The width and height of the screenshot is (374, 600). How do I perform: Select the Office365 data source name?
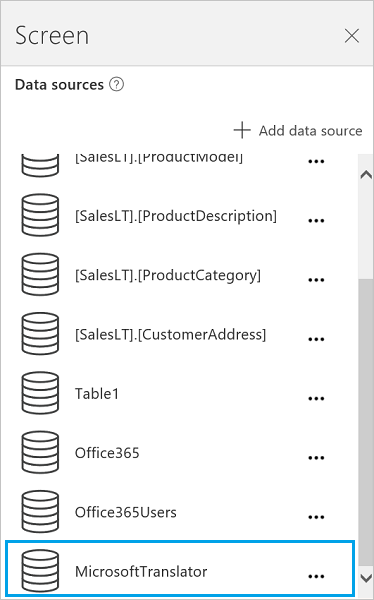(x=107, y=453)
